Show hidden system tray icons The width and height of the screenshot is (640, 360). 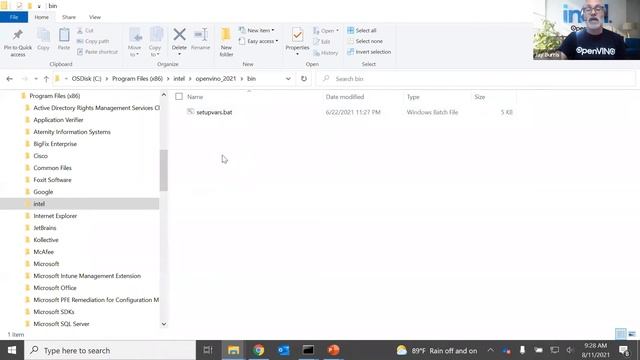[x=491, y=350]
